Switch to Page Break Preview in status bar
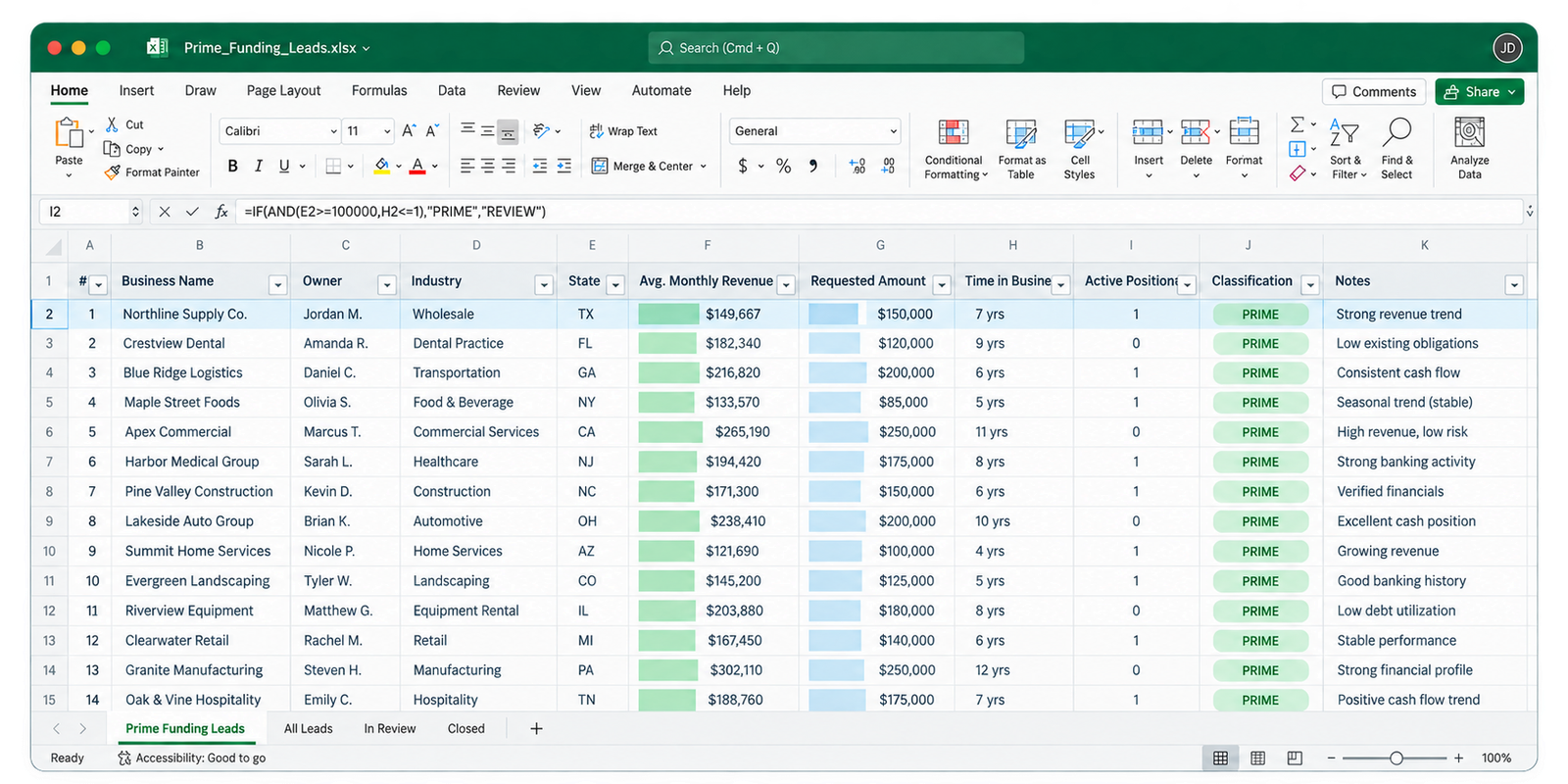 click(1295, 759)
